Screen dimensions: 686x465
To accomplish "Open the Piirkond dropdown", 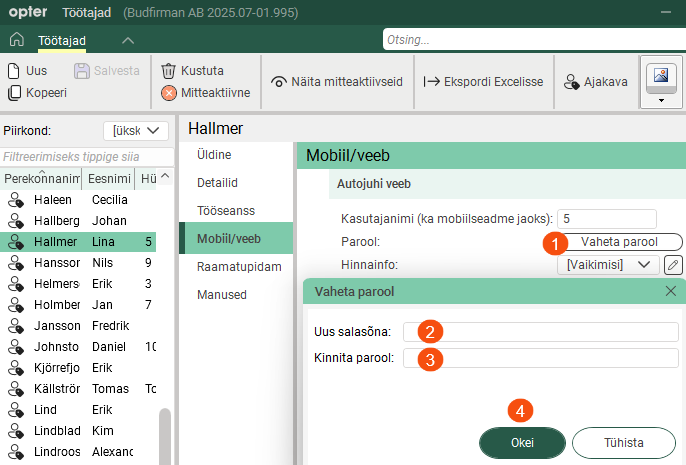I will (x=136, y=131).
